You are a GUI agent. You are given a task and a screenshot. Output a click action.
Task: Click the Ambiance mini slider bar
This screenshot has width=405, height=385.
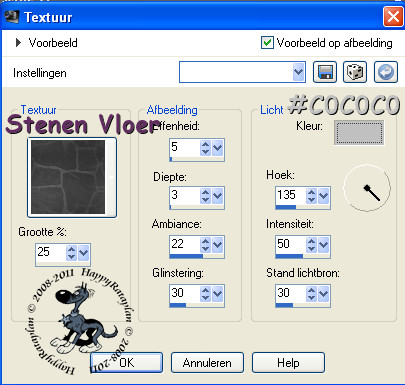(197, 256)
